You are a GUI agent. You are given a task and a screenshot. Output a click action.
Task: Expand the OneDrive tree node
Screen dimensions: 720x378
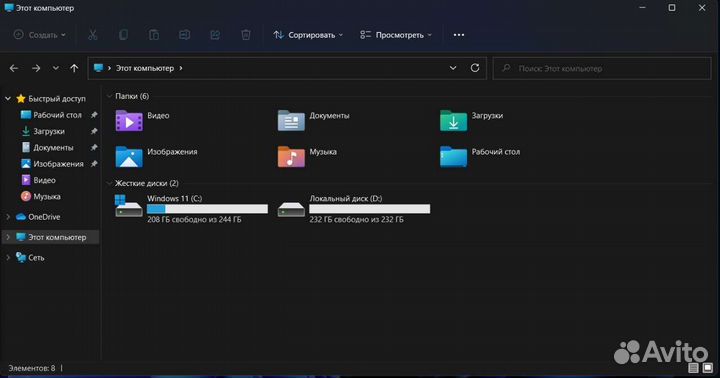[x=8, y=217]
